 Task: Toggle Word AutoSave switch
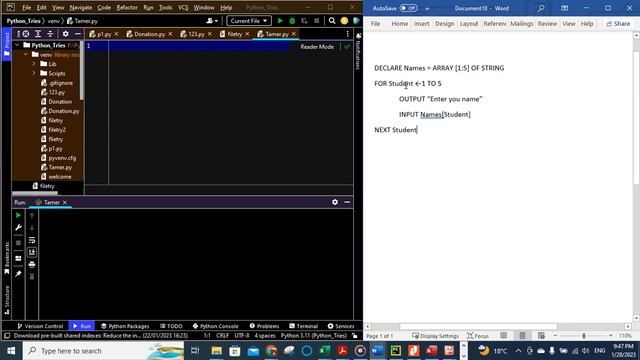408,8
